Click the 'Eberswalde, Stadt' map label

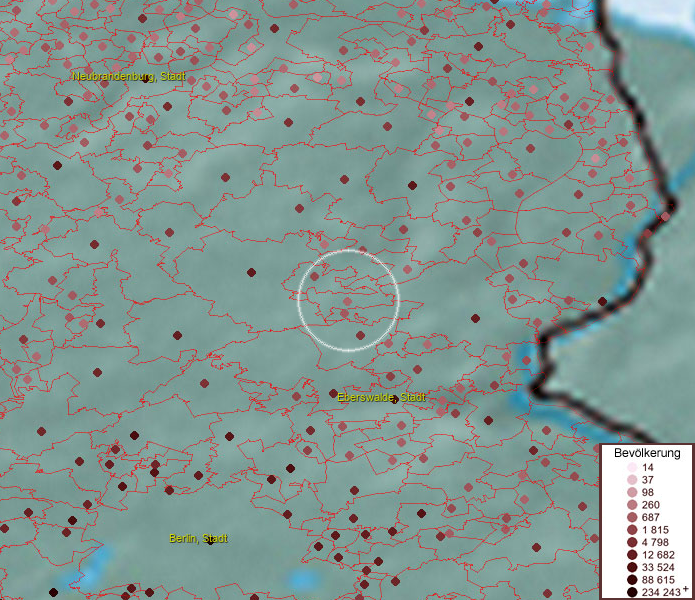tap(381, 397)
